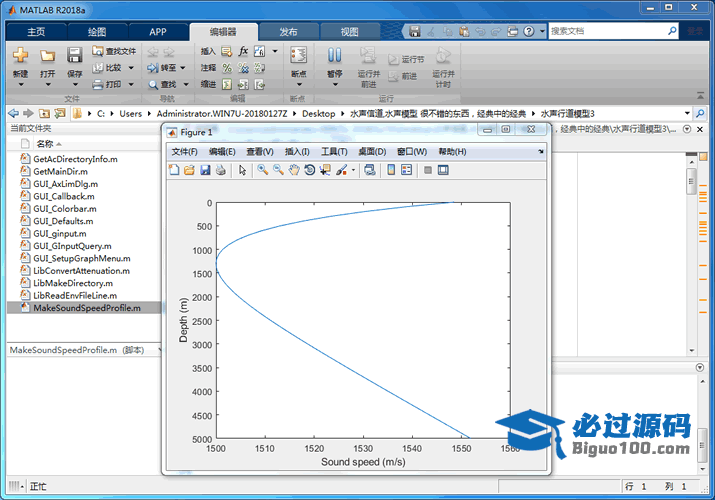Select the Pan hand tool
The height and width of the screenshot is (500, 715).
pos(294,170)
